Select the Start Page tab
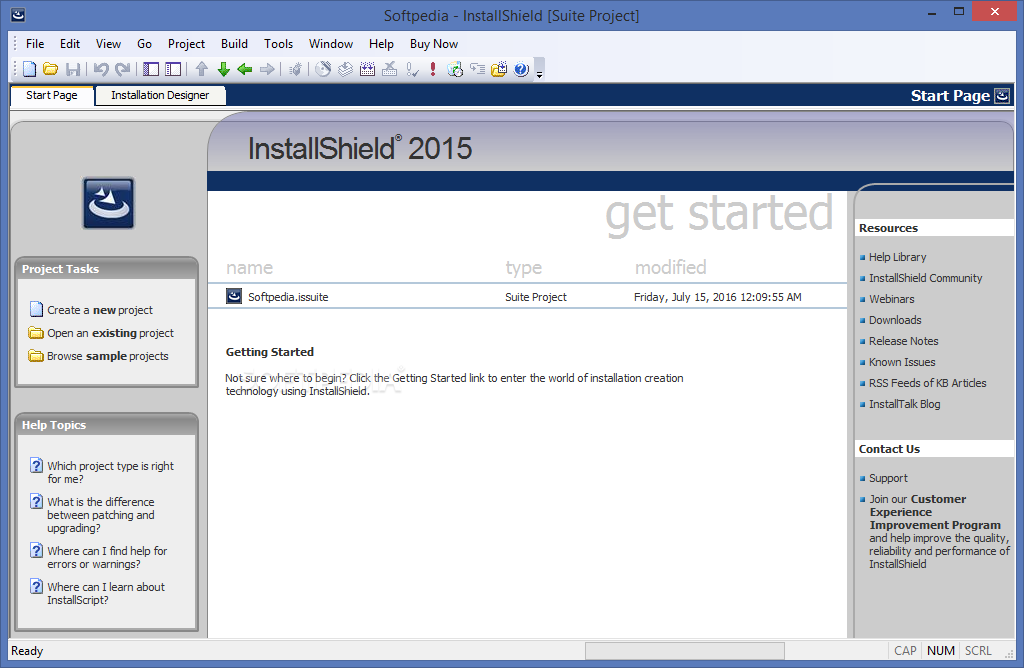This screenshot has height=668, width=1024. tap(52, 95)
